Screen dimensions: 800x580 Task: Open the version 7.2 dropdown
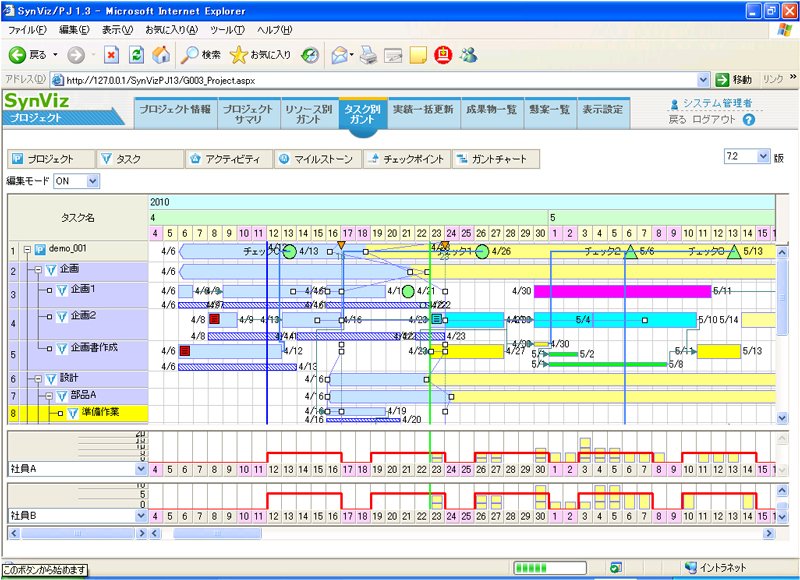point(763,157)
